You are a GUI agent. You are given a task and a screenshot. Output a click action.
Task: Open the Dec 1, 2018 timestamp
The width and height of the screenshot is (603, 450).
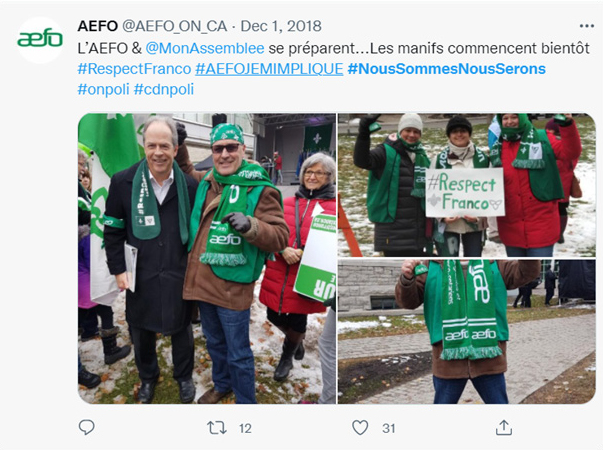[x=281, y=26]
